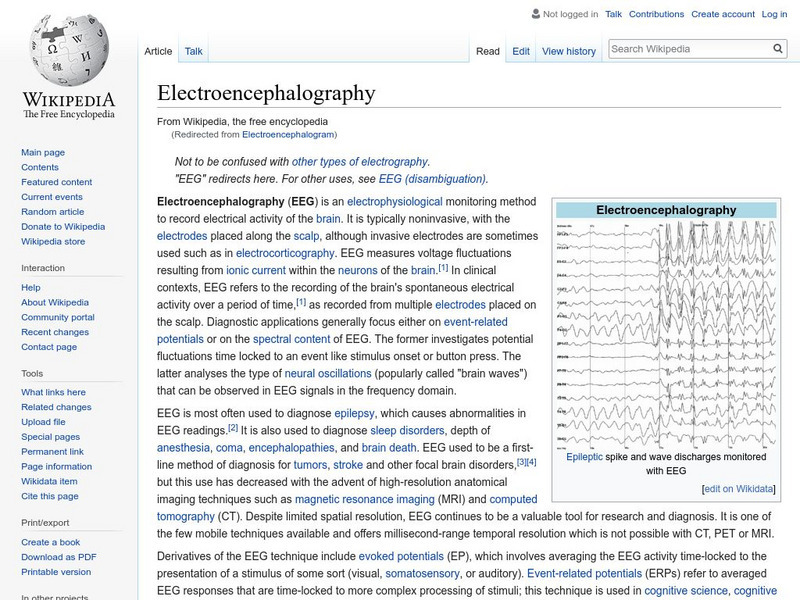
Task: Open the EEG spike and wave image
Action: coord(666,334)
